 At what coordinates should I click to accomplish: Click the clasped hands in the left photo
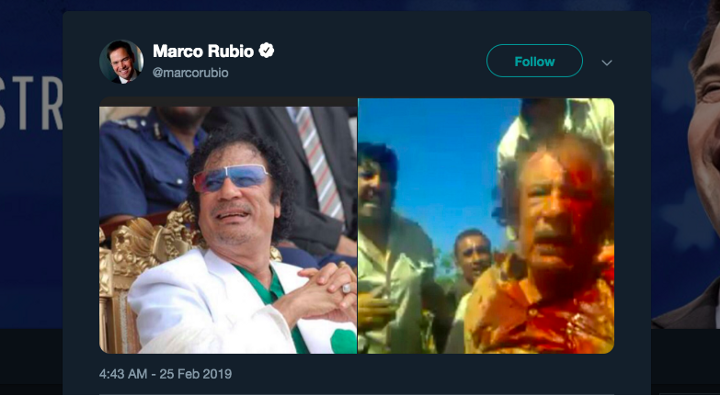(324, 288)
